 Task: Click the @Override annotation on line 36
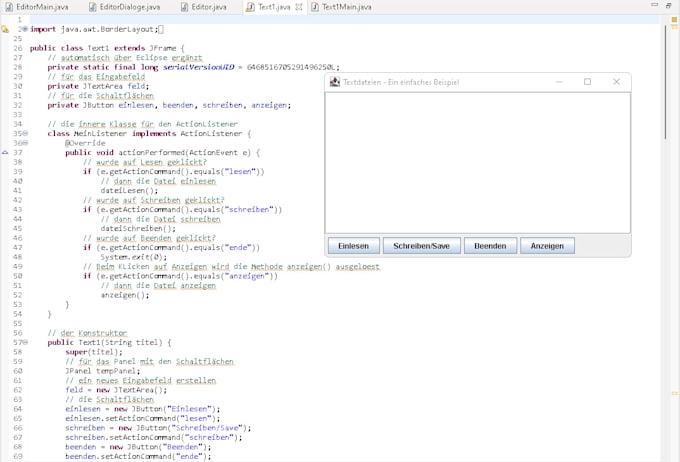[85, 143]
